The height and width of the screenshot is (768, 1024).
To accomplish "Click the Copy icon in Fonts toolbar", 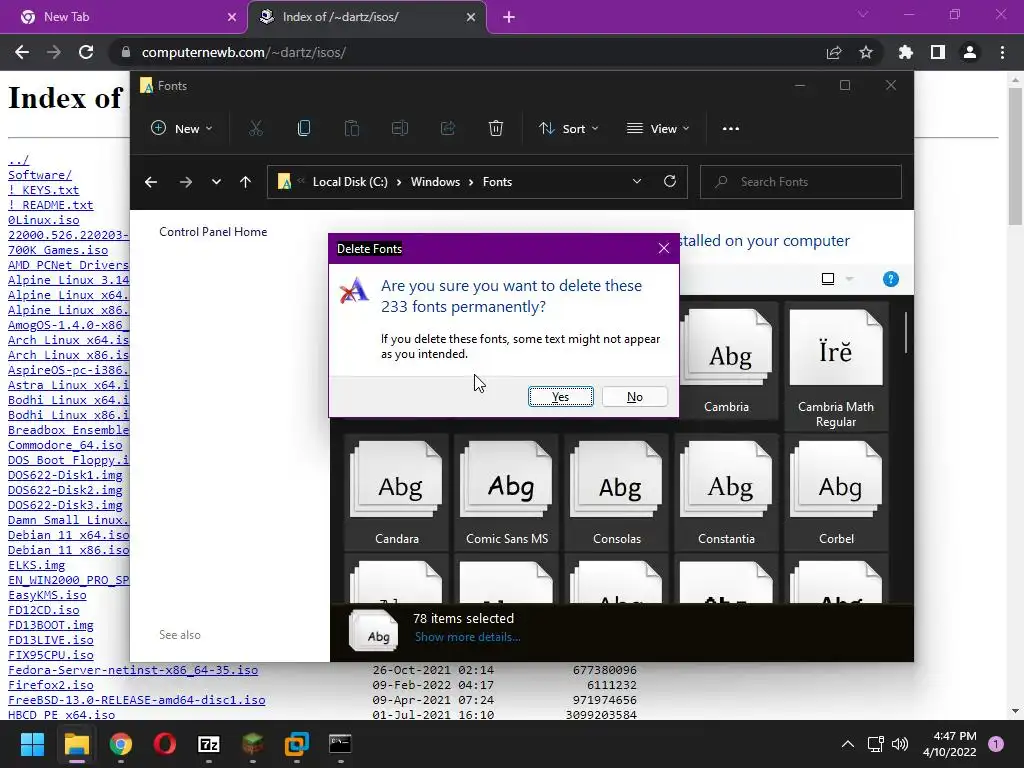I will (x=304, y=129).
